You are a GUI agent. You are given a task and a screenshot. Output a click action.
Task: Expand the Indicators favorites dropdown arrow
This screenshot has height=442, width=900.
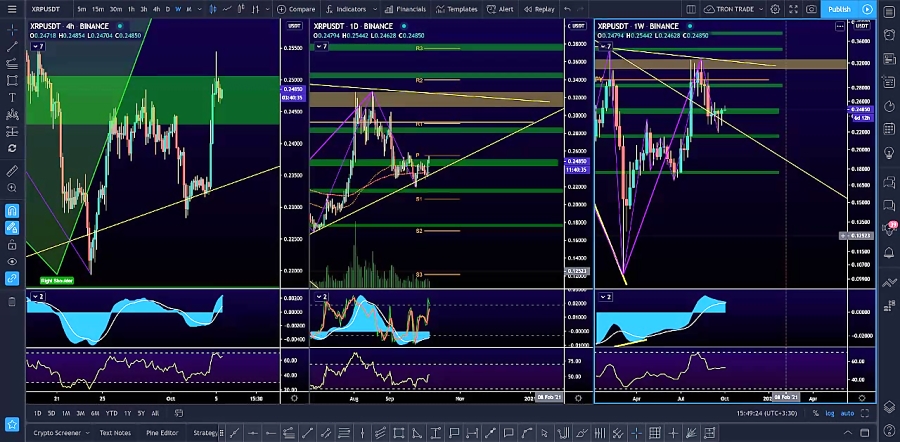click(375, 9)
